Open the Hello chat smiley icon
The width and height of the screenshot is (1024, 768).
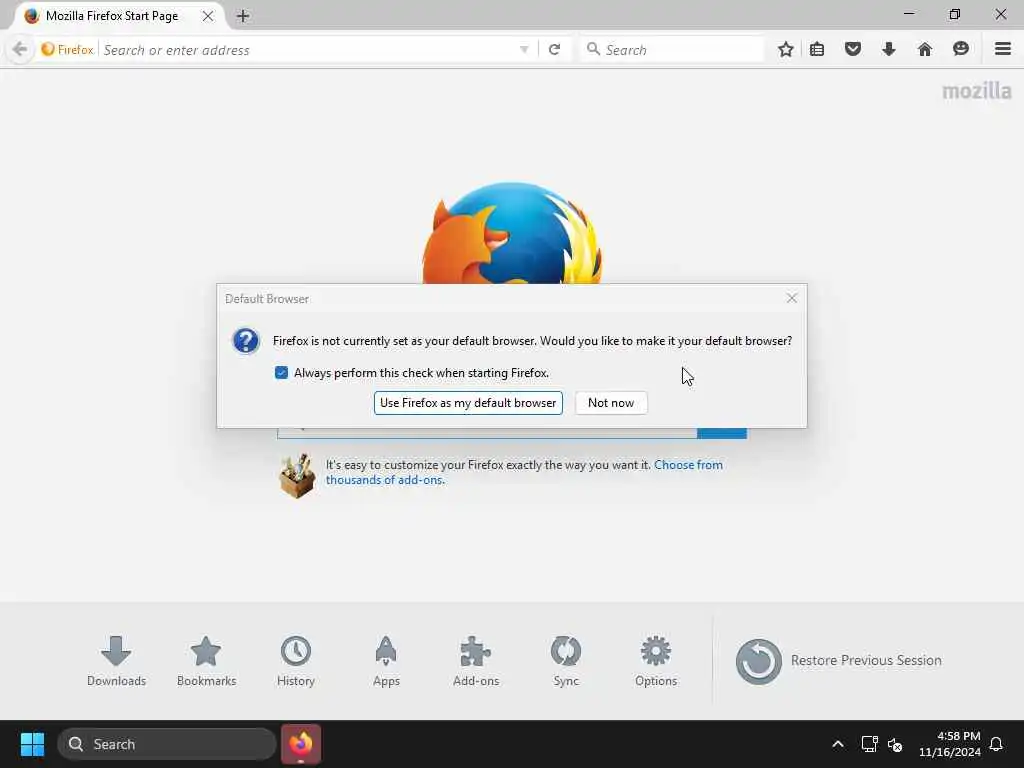click(961, 50)
